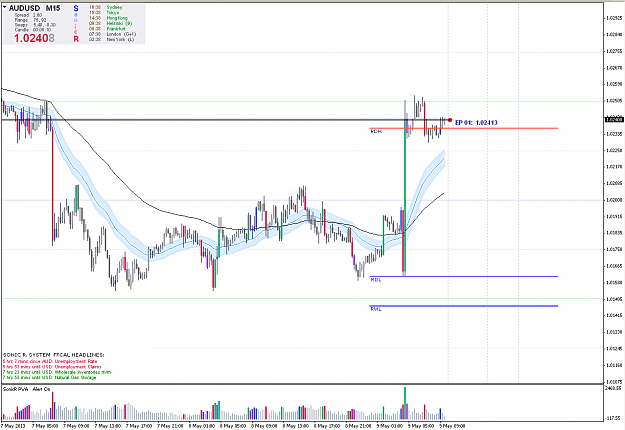Image resolution: width=625 pixels, height=430 pixels.
Task: Click the USD Natural Gas Storage headline
Action: tap(50, 377)
